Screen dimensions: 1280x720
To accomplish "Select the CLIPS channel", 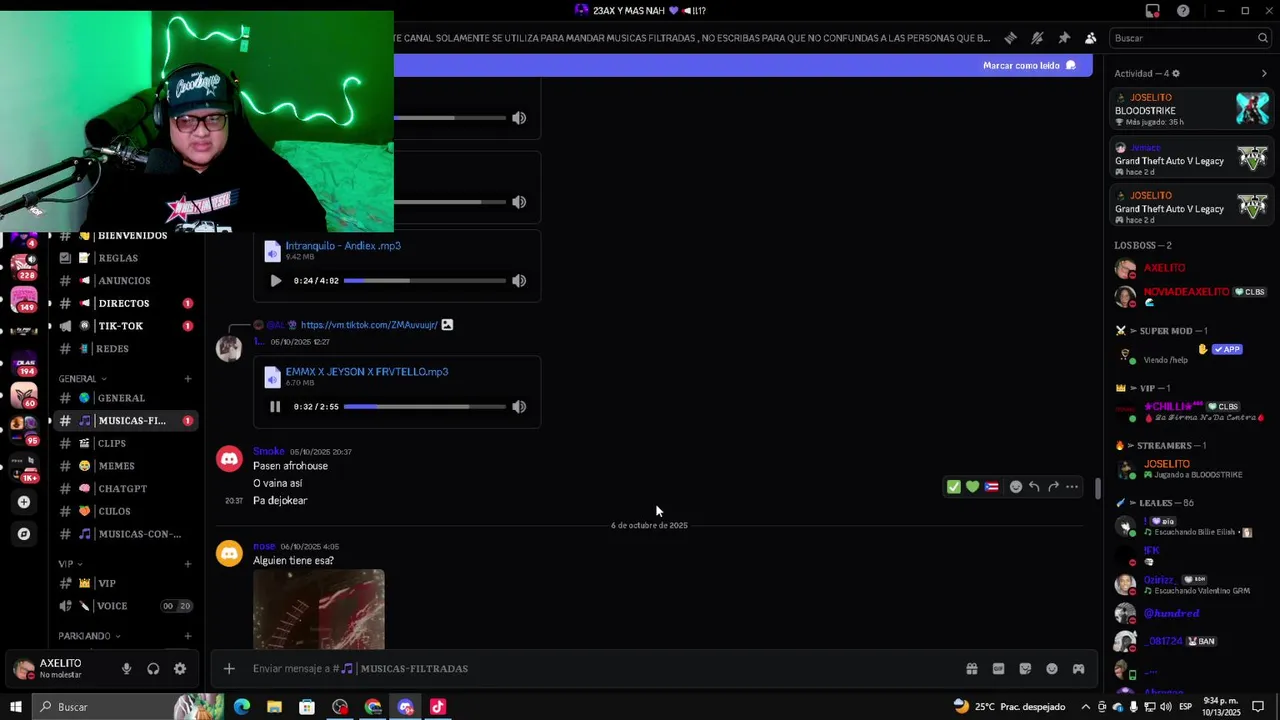I will tap(125, 443).
